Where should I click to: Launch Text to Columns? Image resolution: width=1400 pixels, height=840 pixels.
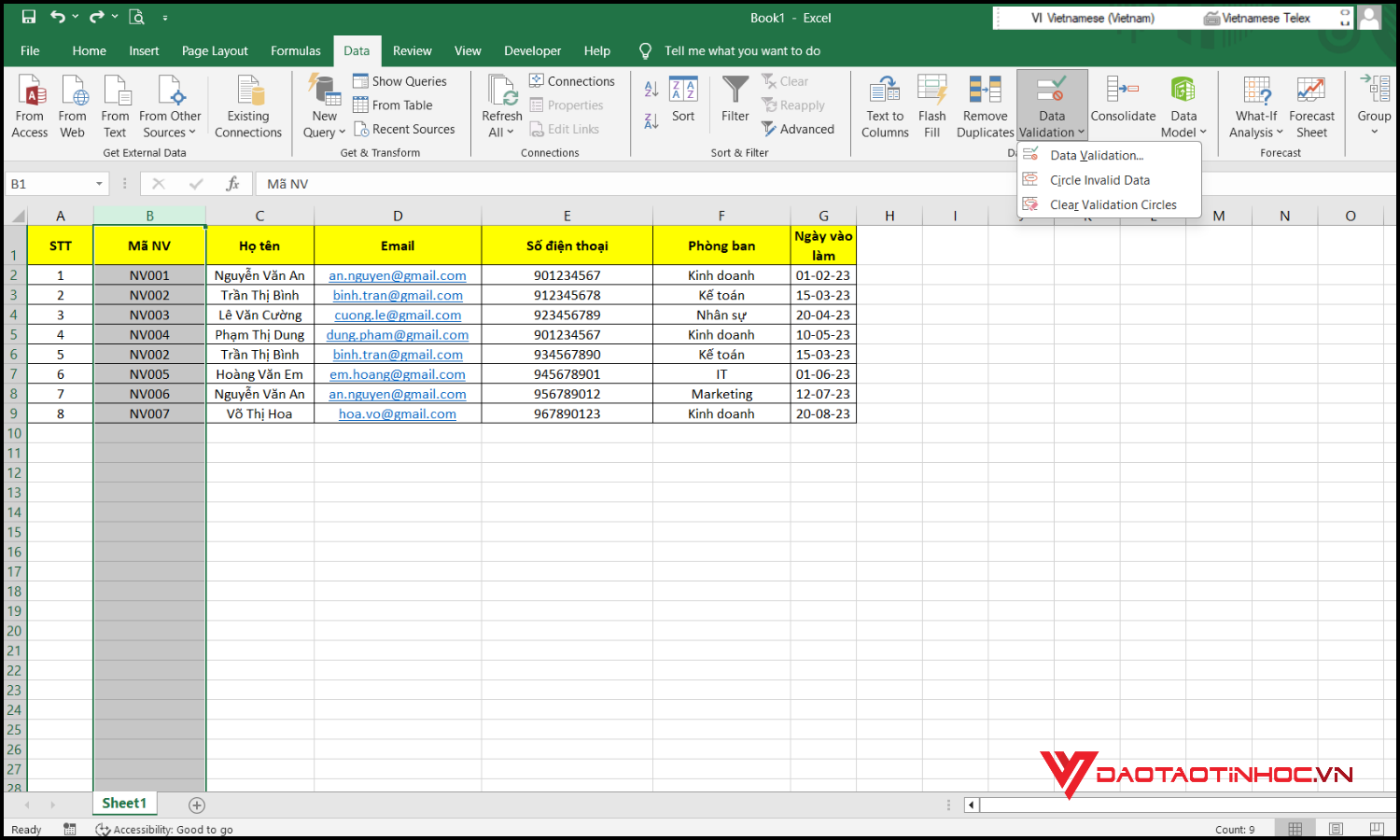tap(885, 106)
